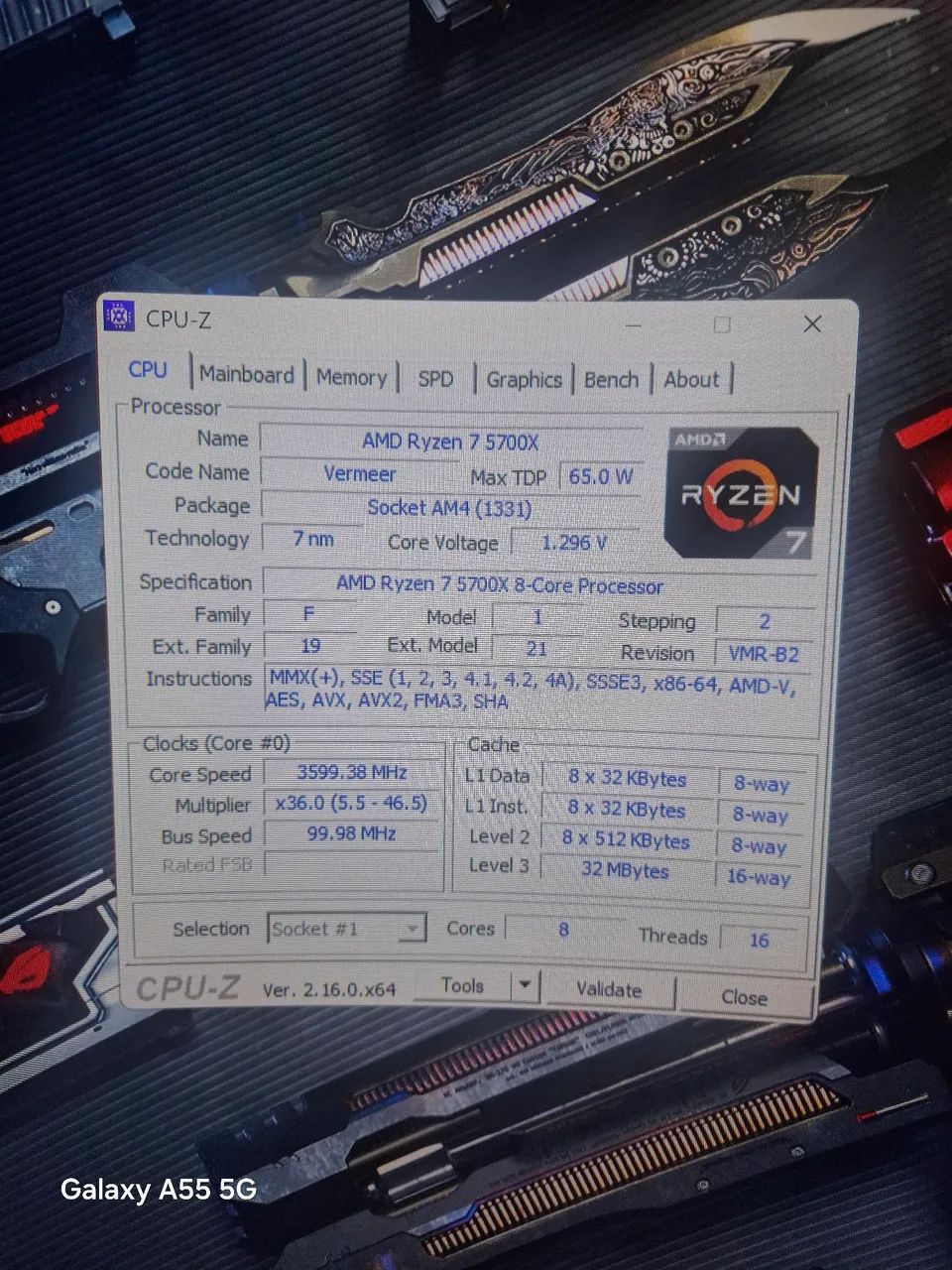Show the About tab
The width and height of the screenshot is (952, 1270).
click(x=691, y=380)
